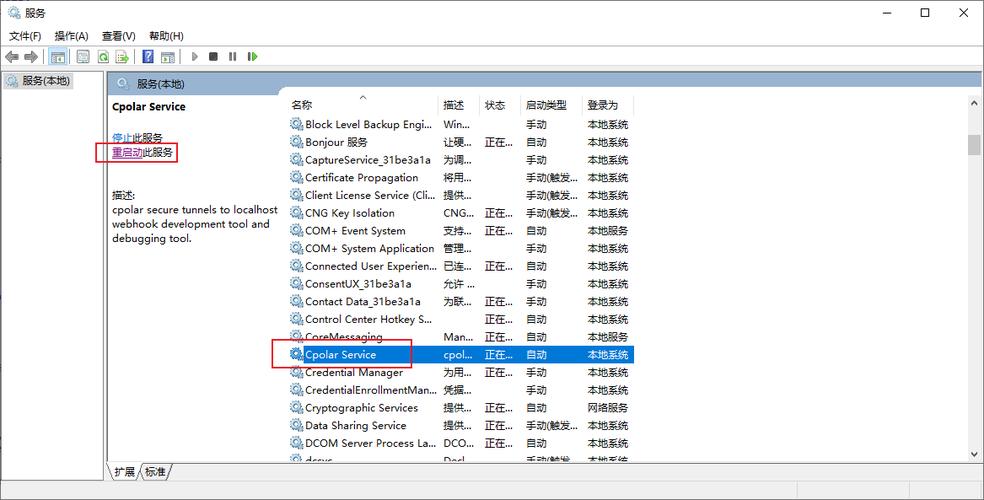
Task: Select the Cpolar Service row name
Action: [340, 354]
